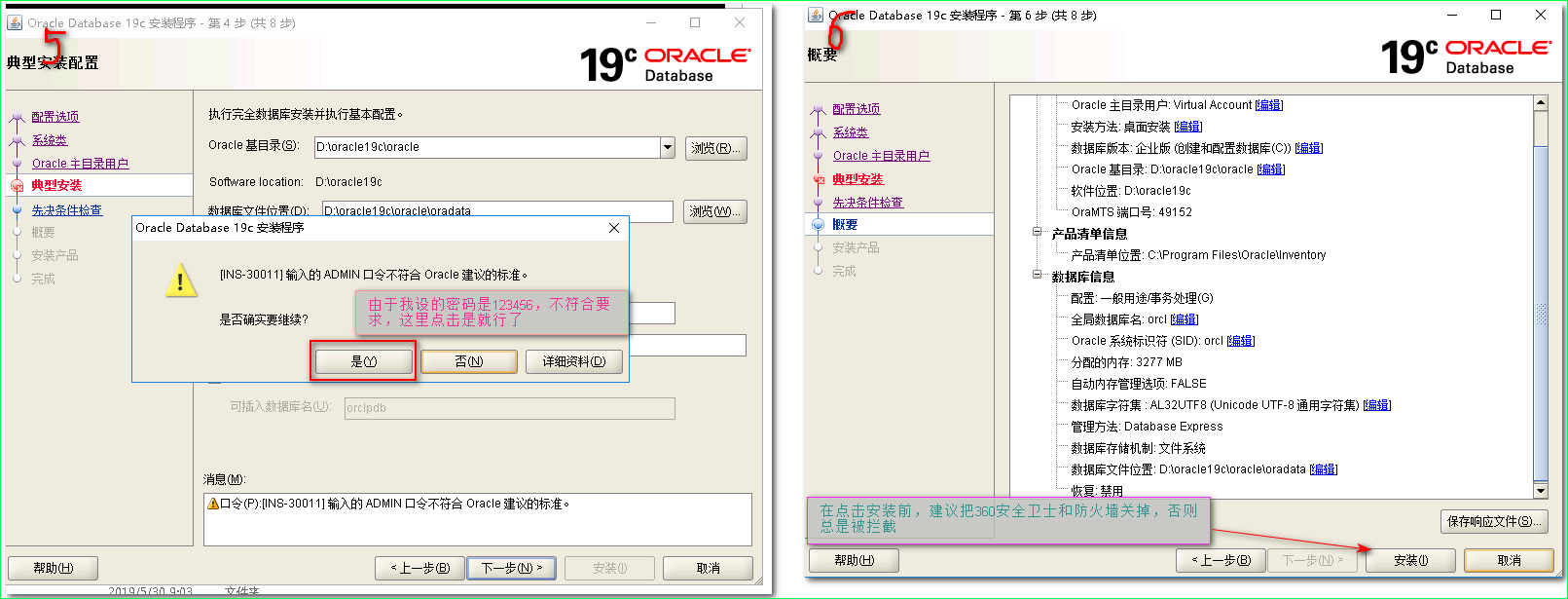Click the blue current-step icon beside 概要 in step 6 window
The image size is (1568, 599).
point(818,225)
